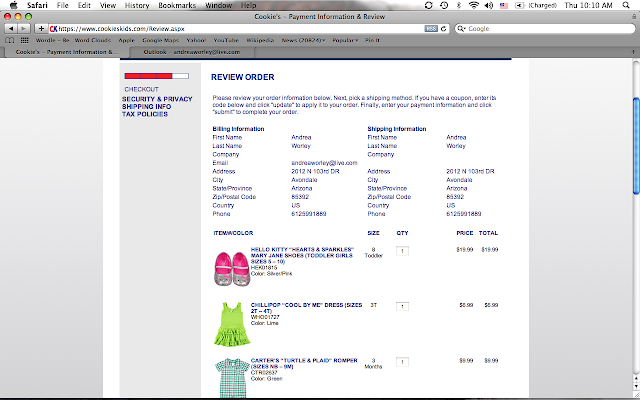Image resolution: width=640 pixels, height=400 pixels.
Task: Click the clock showing Thu 10:10 AM
Action: pos(588,5)
